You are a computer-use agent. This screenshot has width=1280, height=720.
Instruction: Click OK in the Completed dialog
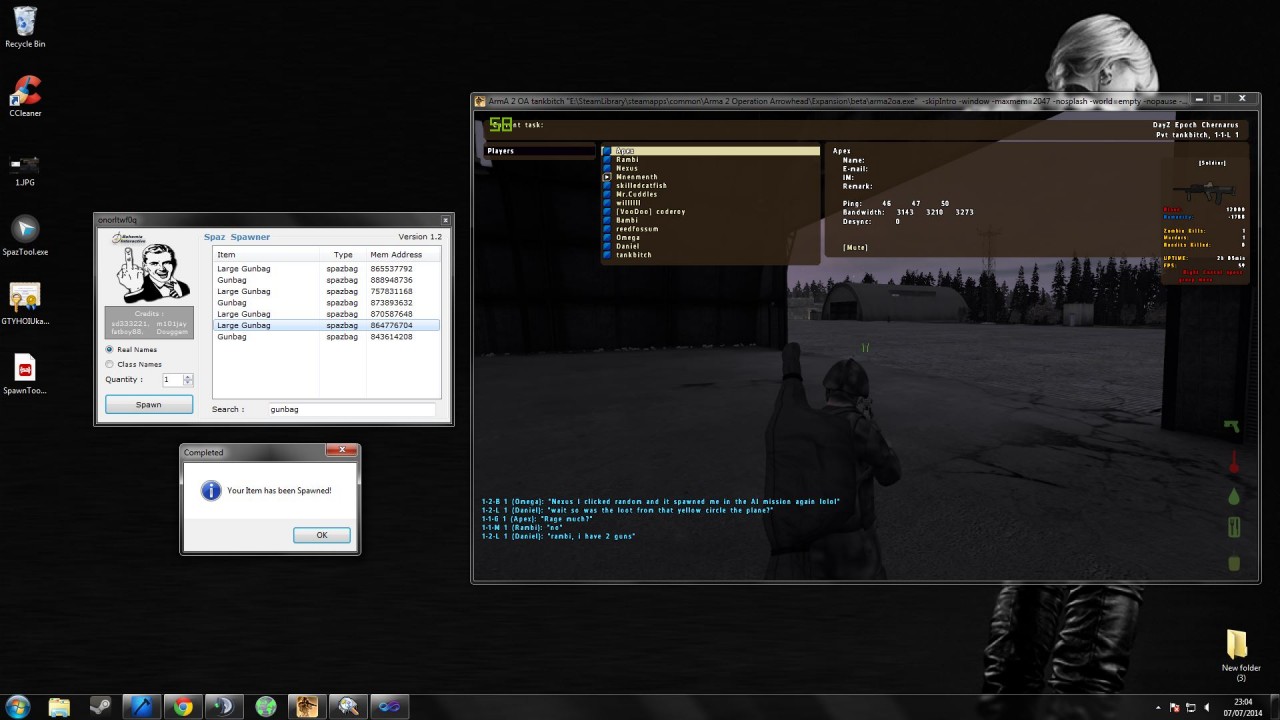[x=322, y=535]
